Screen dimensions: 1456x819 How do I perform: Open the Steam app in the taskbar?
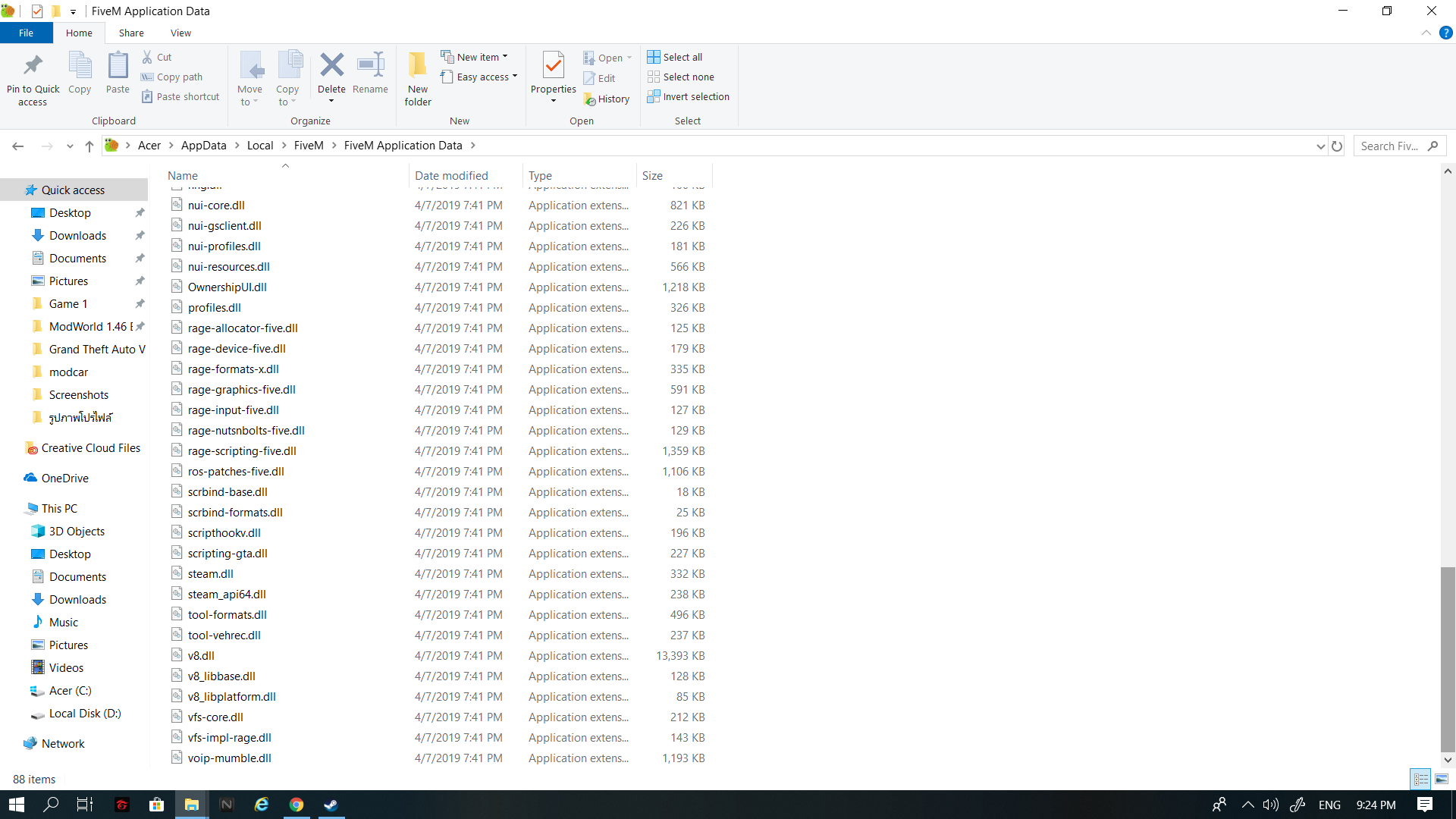[x=331, y=805]
